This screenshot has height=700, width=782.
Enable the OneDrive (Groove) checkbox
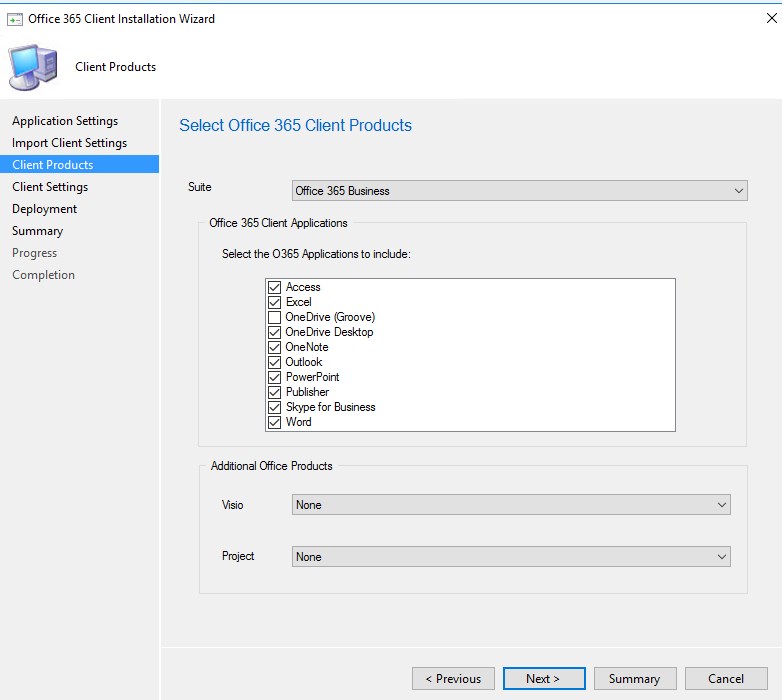(x=274, y=317)
